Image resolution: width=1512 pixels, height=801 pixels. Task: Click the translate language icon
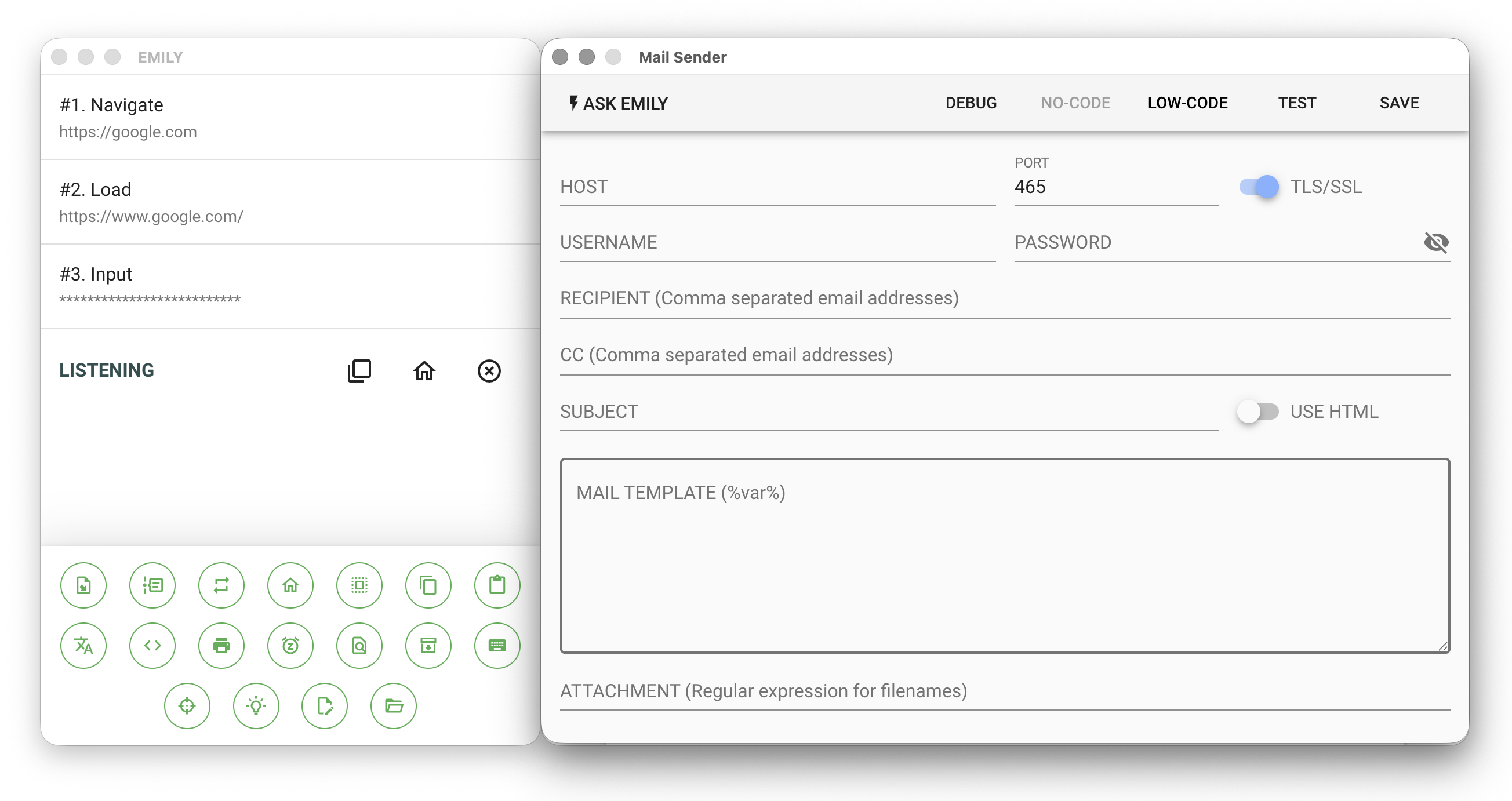(x=83, y=646)
